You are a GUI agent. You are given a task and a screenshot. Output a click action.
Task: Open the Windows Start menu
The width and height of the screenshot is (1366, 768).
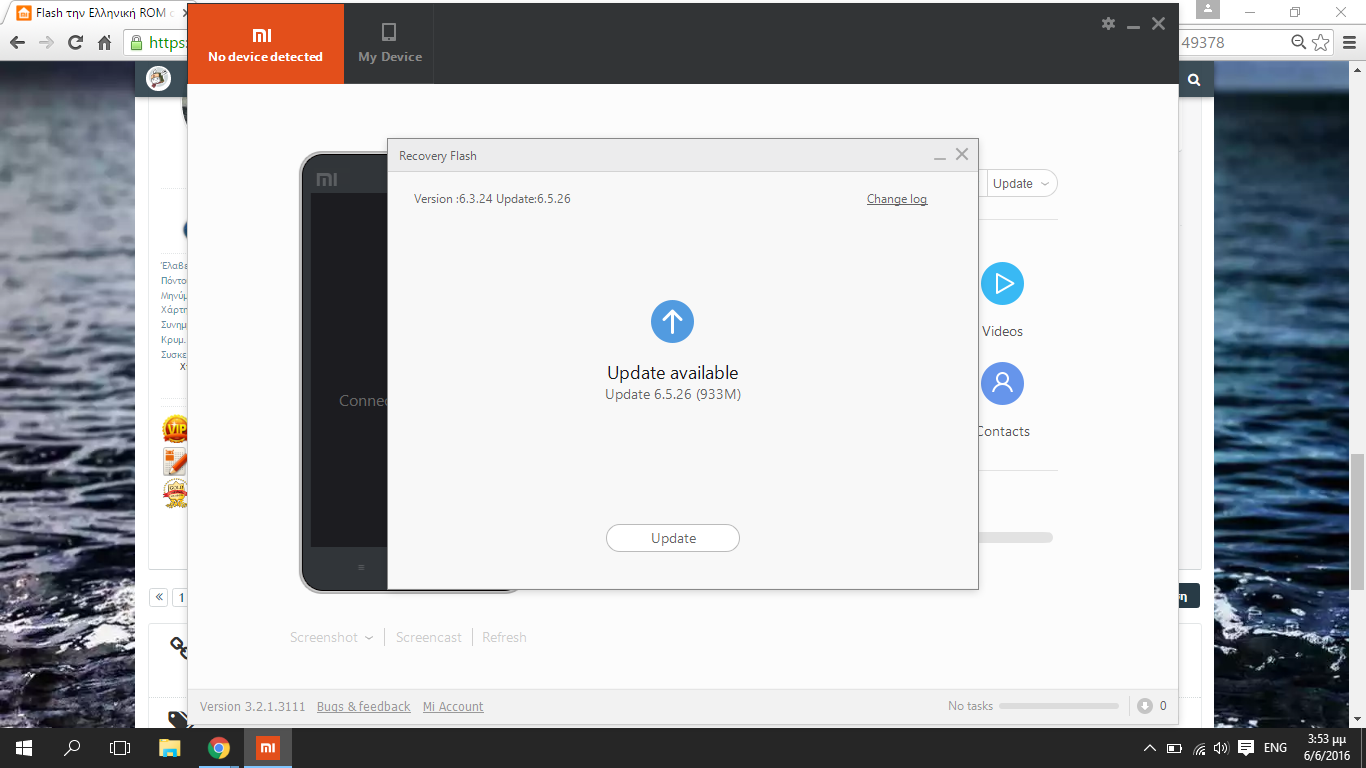point(22,748)
